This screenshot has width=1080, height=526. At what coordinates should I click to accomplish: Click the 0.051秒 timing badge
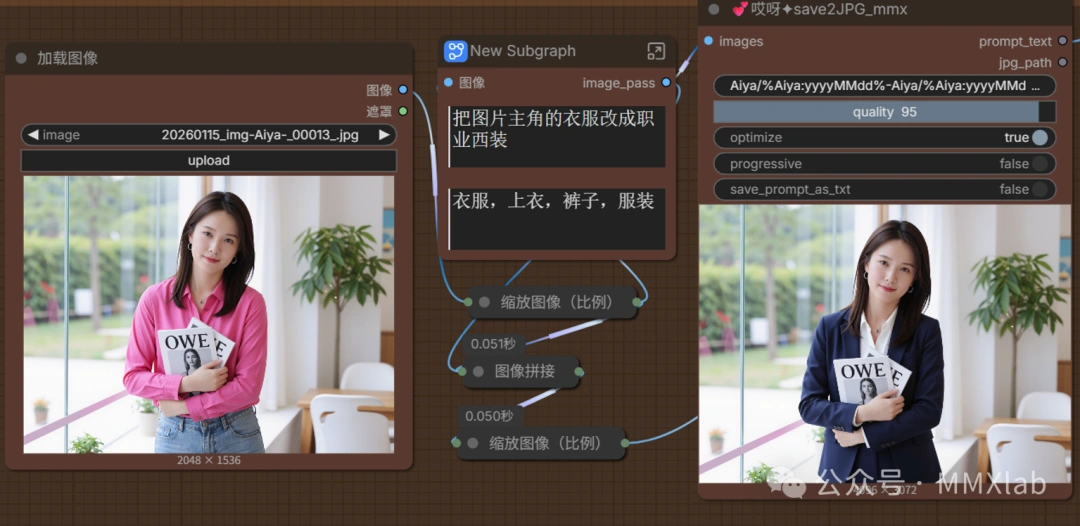click(496, 343)
